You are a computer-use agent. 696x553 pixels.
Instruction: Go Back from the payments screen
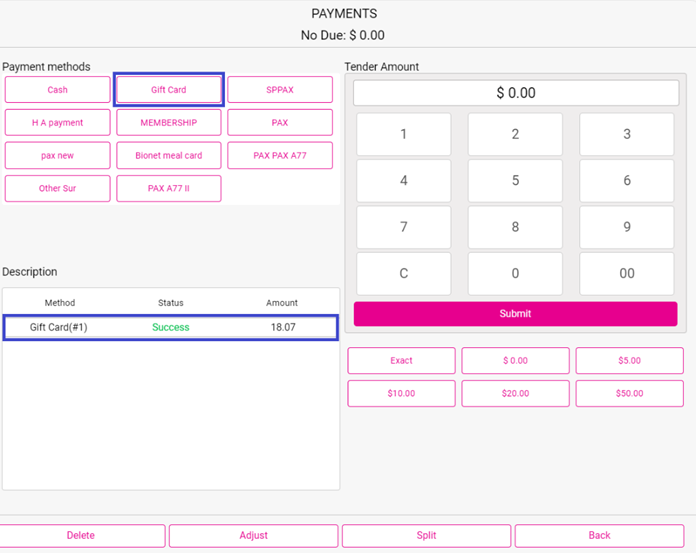(599, 536)
